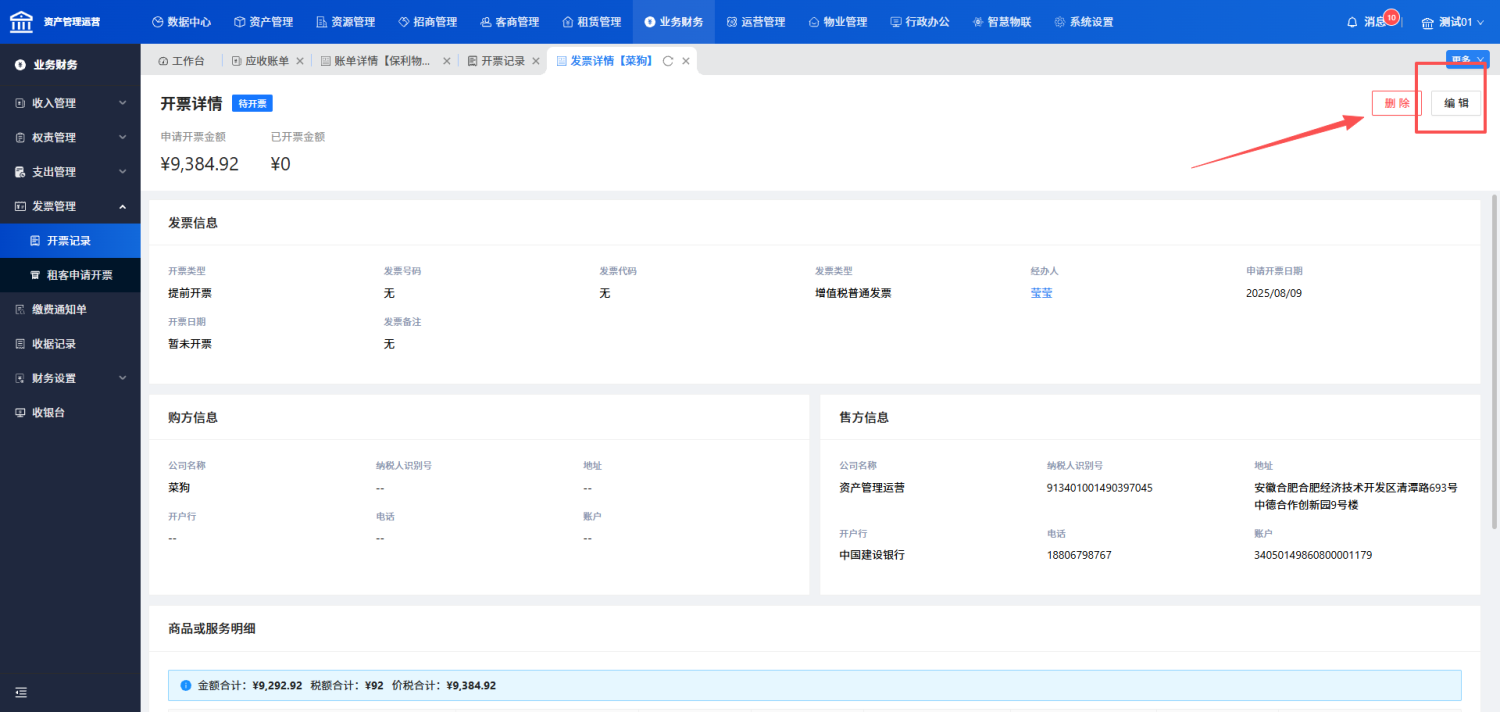Screen dimensions: 1500x712
Task: Switch to the 工作台 tab
Action: point(181,61)
